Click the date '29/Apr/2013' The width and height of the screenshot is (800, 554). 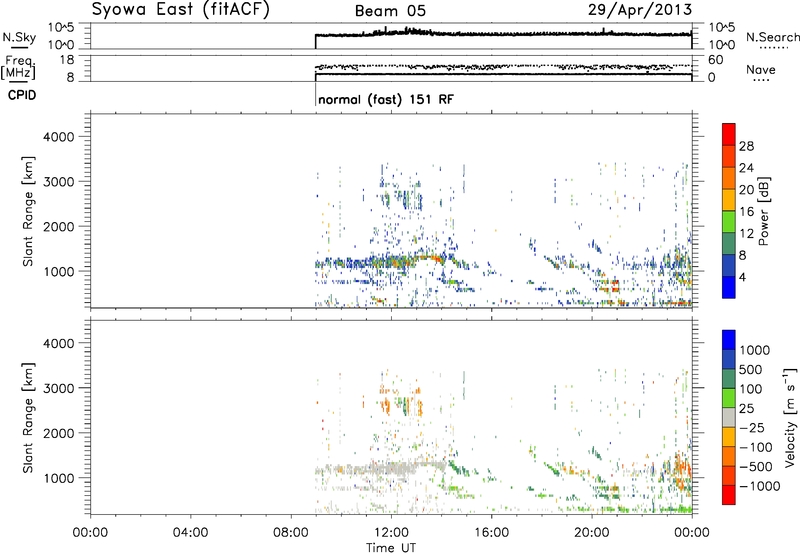click(x=640, y=10)
